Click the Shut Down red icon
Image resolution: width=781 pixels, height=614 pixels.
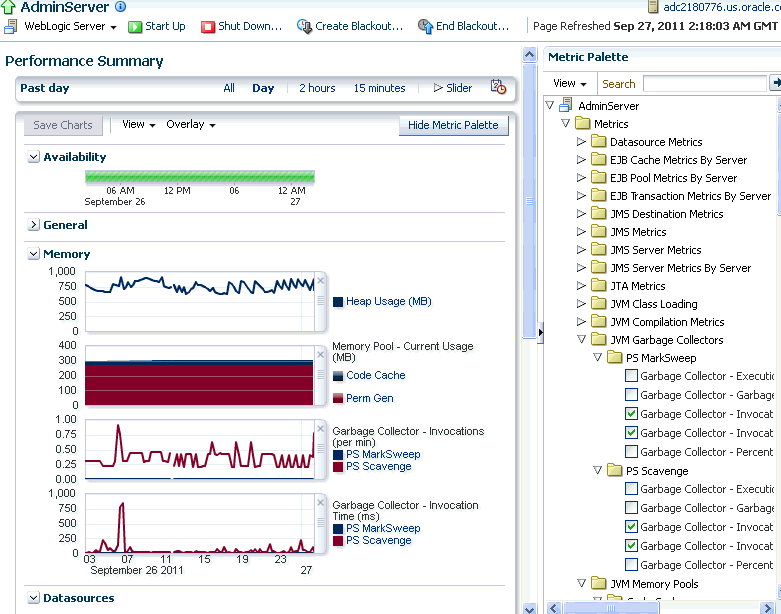click(x=208, y=27)
